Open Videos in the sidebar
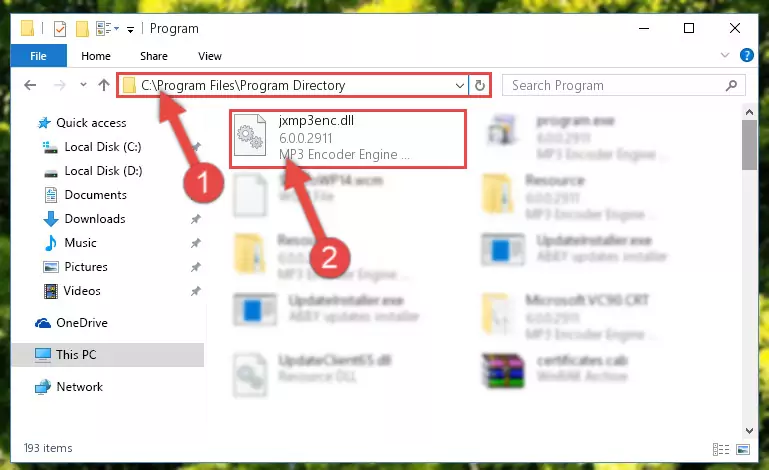Image resolution: width=769 pixels, height=470 pixels. [x=82, y=291]
